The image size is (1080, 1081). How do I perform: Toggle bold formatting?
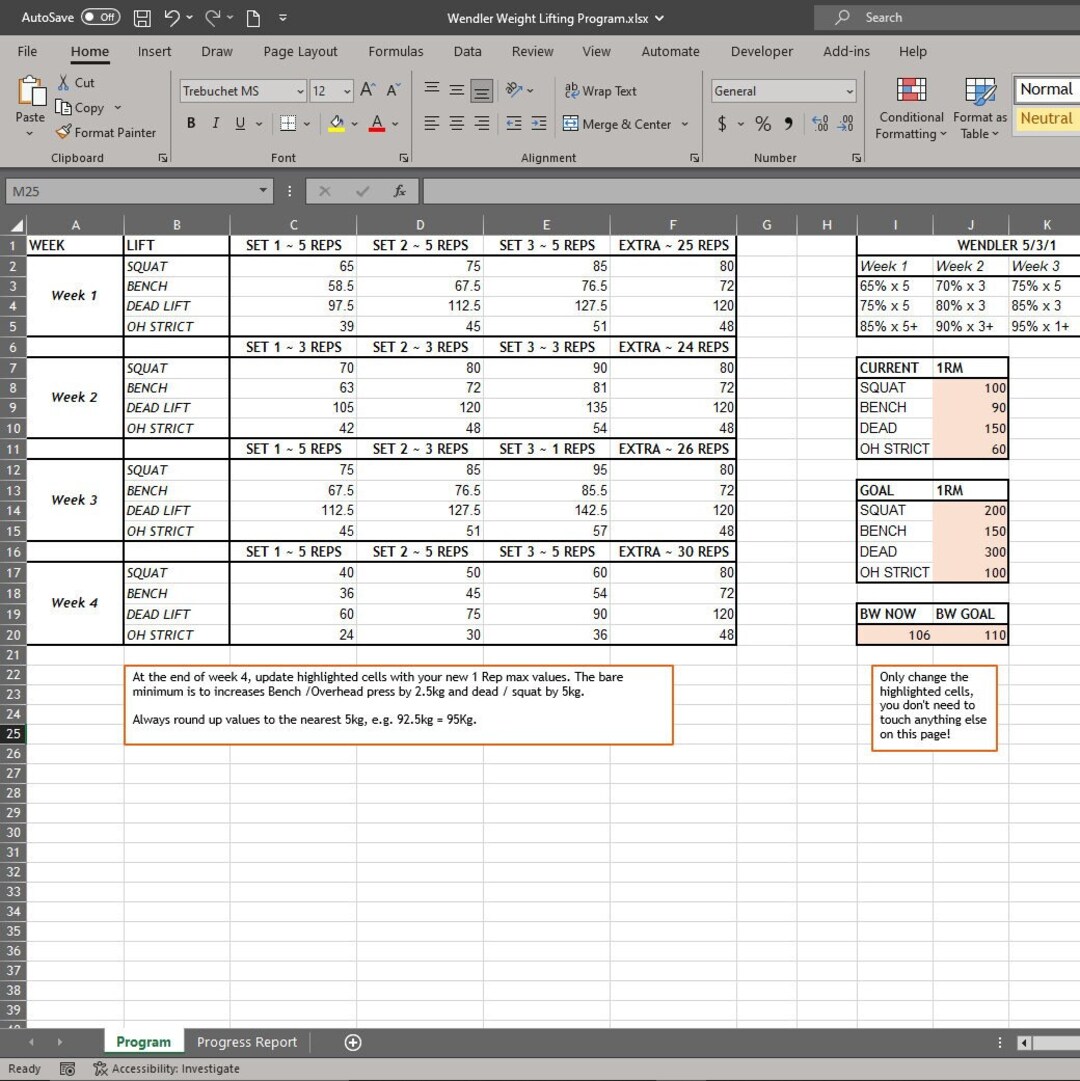pyautogui.click(x=190, y=123)
